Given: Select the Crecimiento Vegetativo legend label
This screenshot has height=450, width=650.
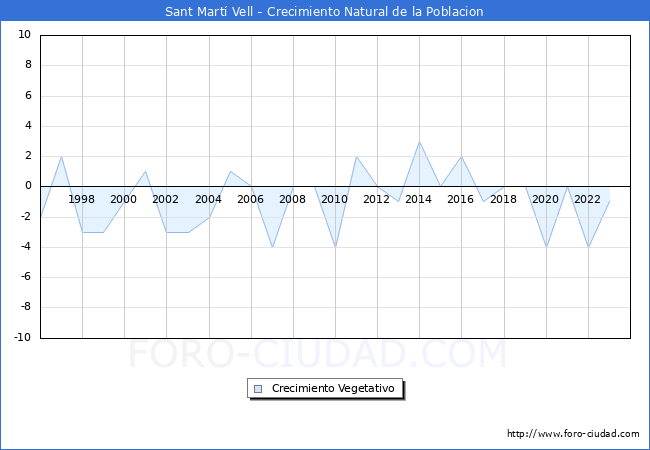Looking at the screenshot, I should pyautogui.click(x=333, y=388).
